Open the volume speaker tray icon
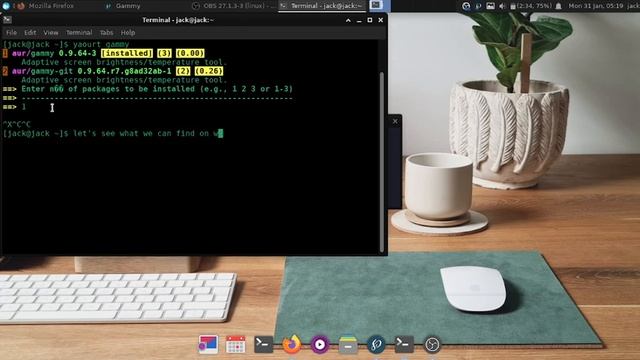Screen dimensions: 640x360 pyautogui.click(x=502, y=6)
